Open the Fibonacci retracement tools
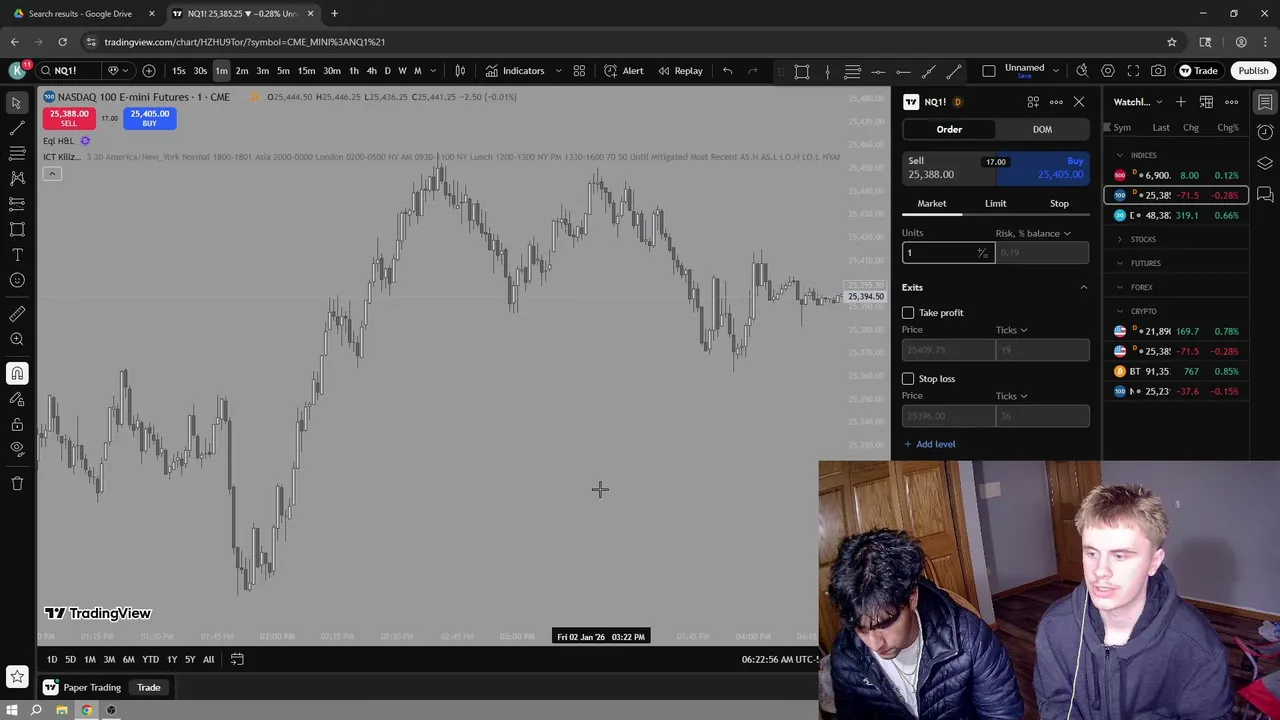Viewport: 1280px width, 720px height. [17, 153]
